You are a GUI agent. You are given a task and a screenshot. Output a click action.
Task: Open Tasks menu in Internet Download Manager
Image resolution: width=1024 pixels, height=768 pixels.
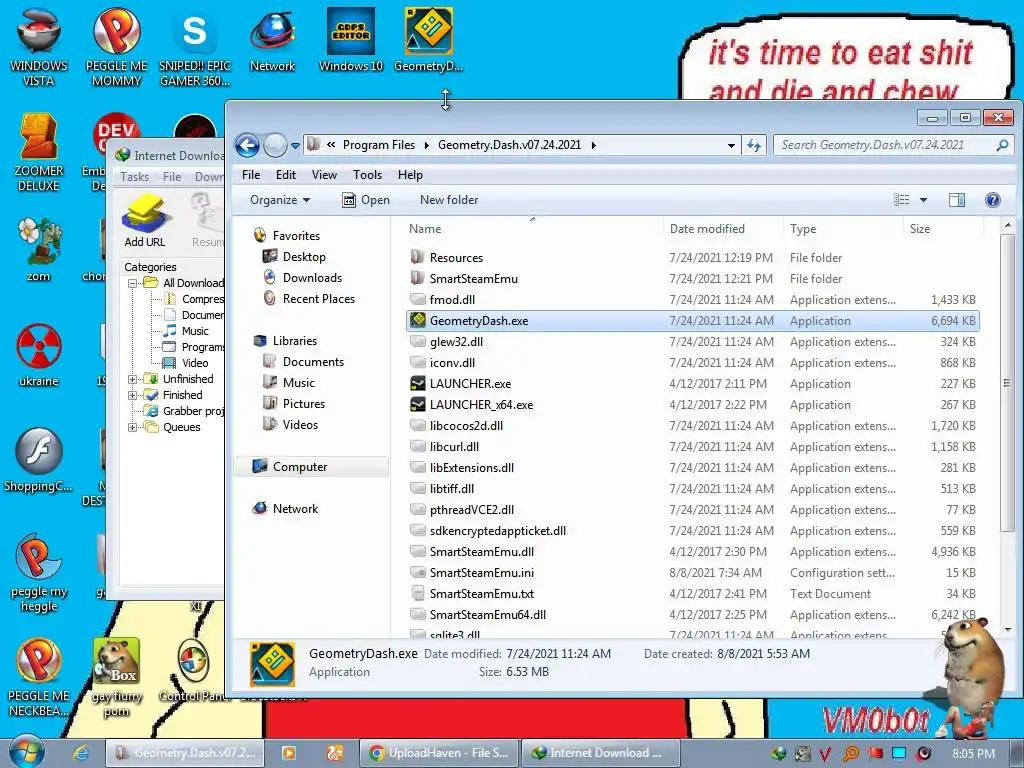pyautogui.click(x=135, y=177)
